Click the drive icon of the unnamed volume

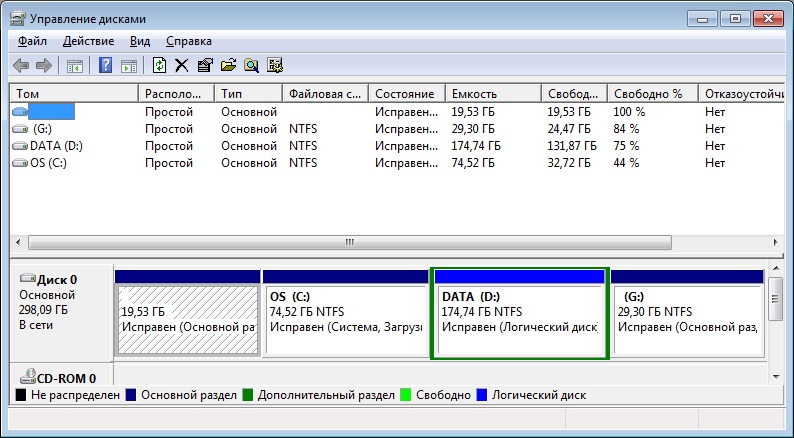[20, 111]
